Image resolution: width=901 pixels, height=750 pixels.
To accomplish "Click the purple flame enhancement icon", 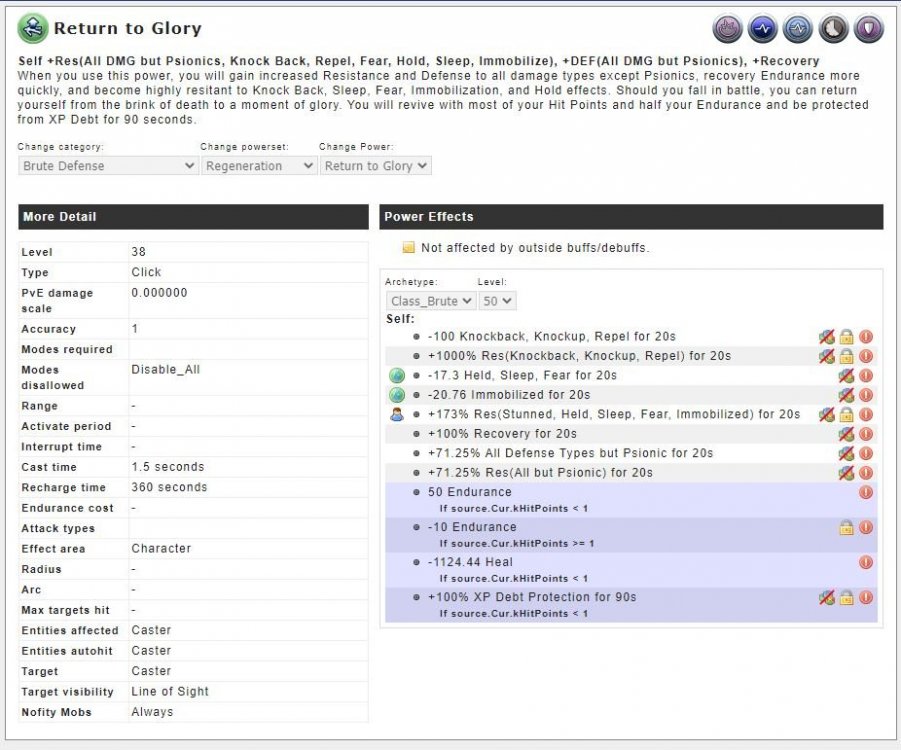I will coord(728,29).
